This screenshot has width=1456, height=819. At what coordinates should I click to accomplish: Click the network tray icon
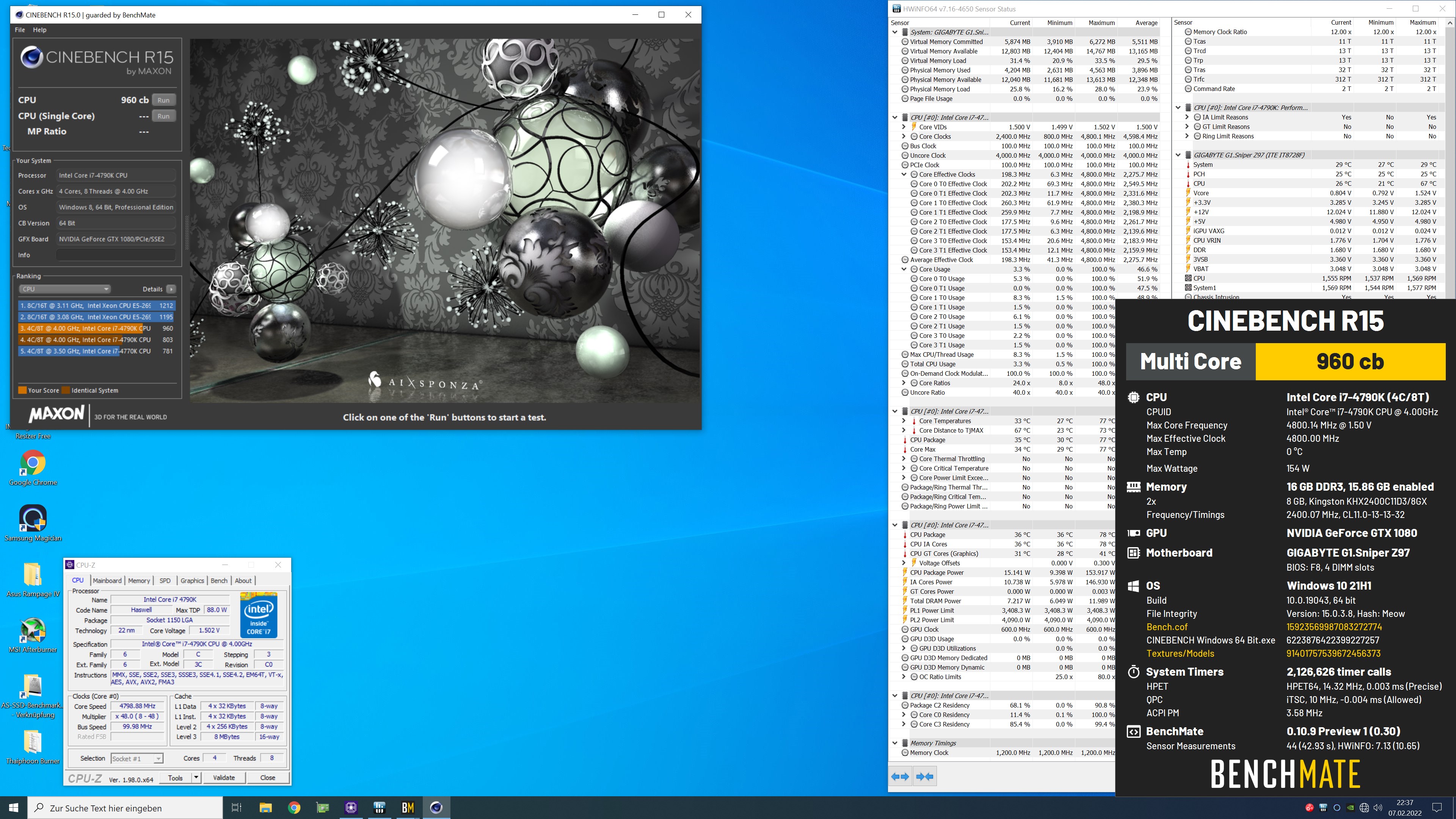[1364, 808]
